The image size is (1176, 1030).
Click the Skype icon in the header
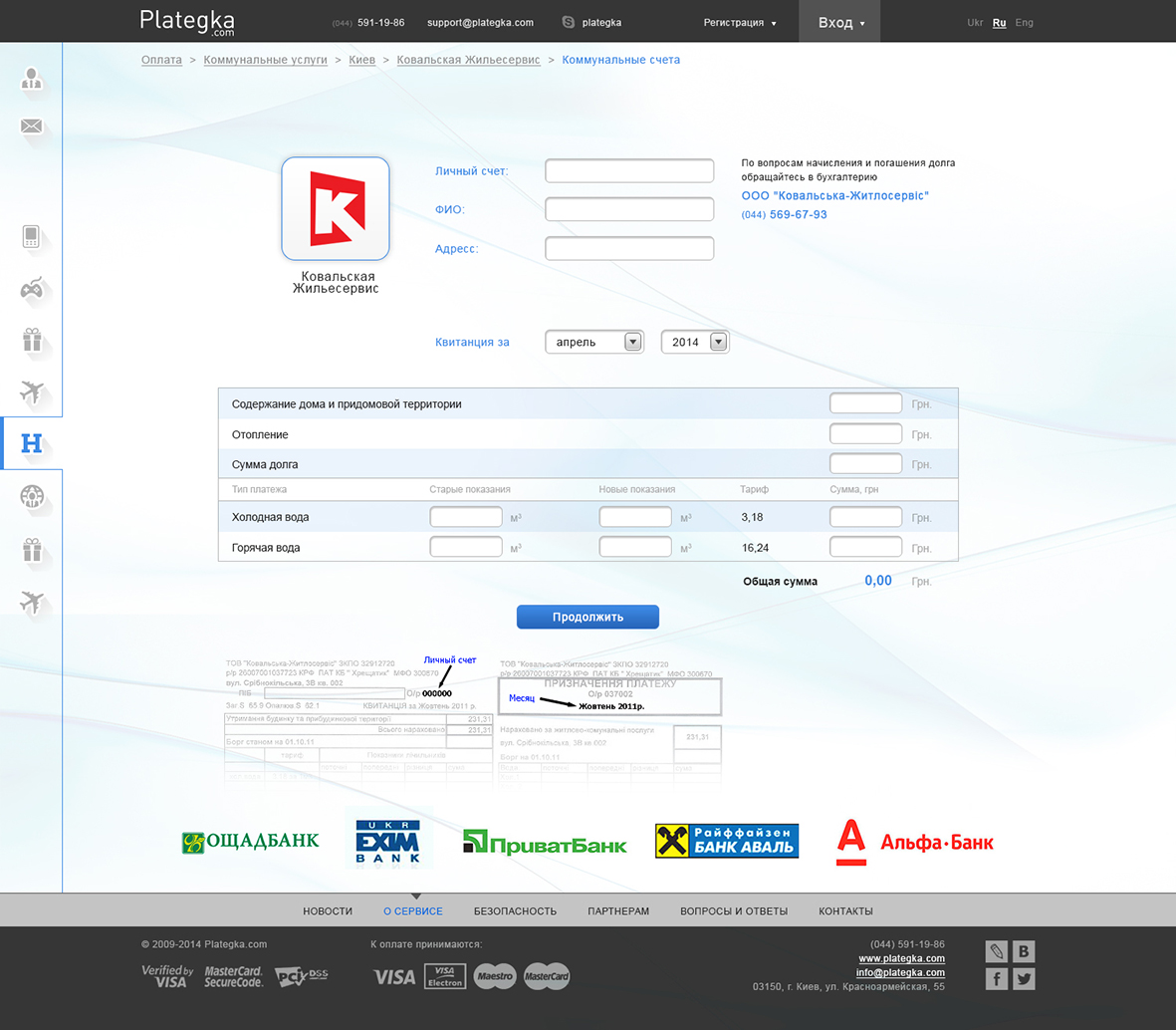[568, 23]
